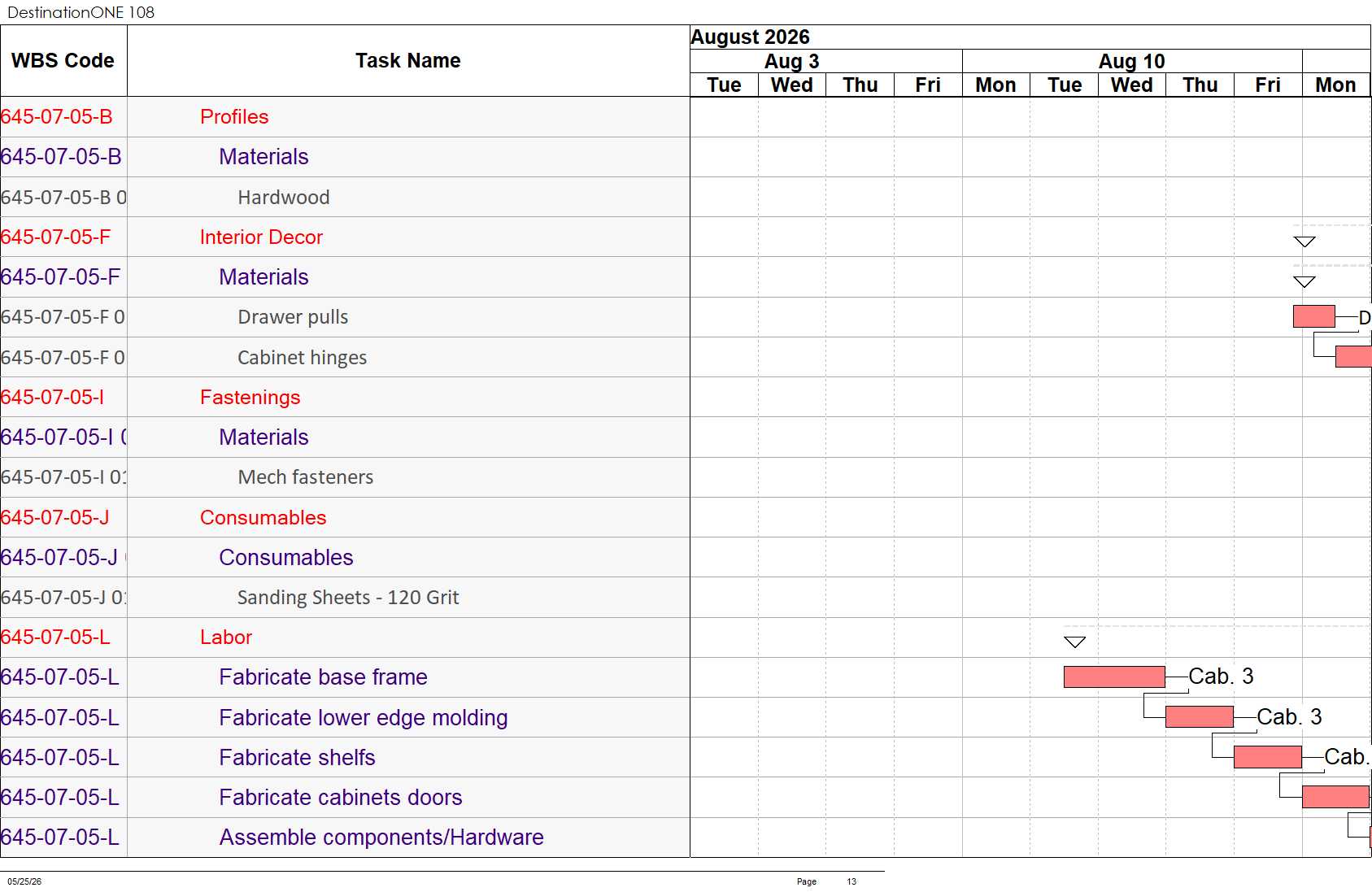This screenshot has width=1372, height=892.
Task: Select Fabricate shelfs task name
Action: [x=297, y=758]
